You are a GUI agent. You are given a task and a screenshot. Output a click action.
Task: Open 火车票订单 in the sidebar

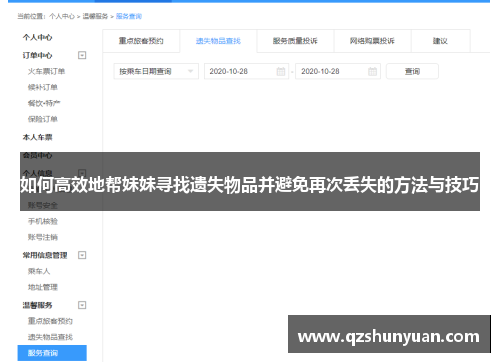[46, 71]
